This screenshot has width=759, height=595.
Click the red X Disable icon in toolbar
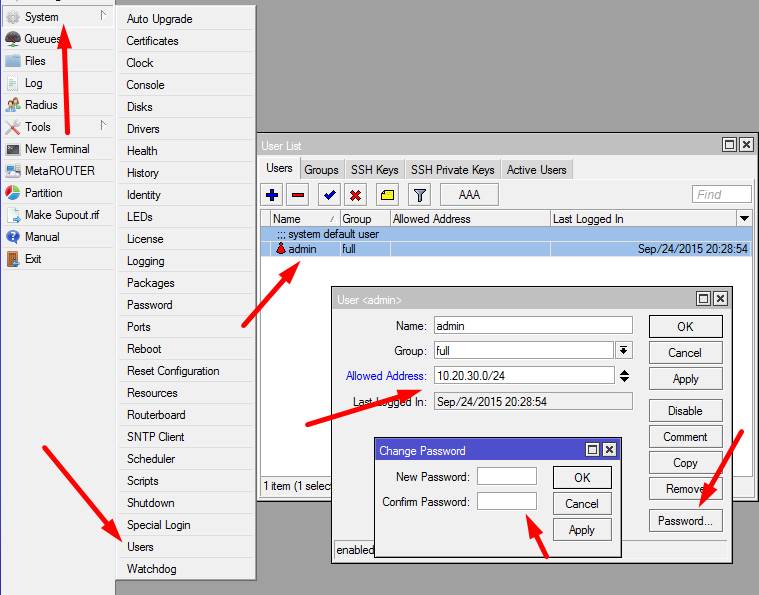tap(355, 195)
